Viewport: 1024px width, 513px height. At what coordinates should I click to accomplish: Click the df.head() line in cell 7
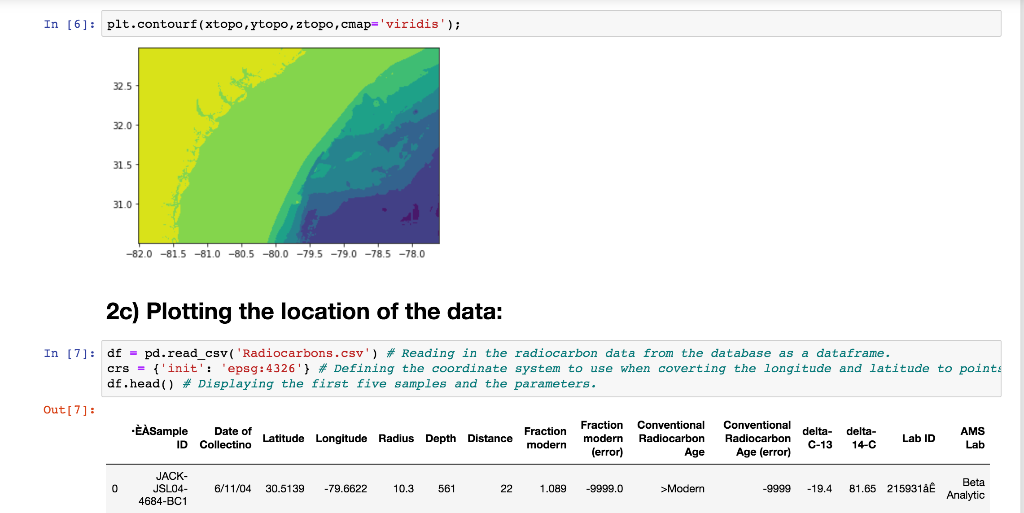coord(352,383)
